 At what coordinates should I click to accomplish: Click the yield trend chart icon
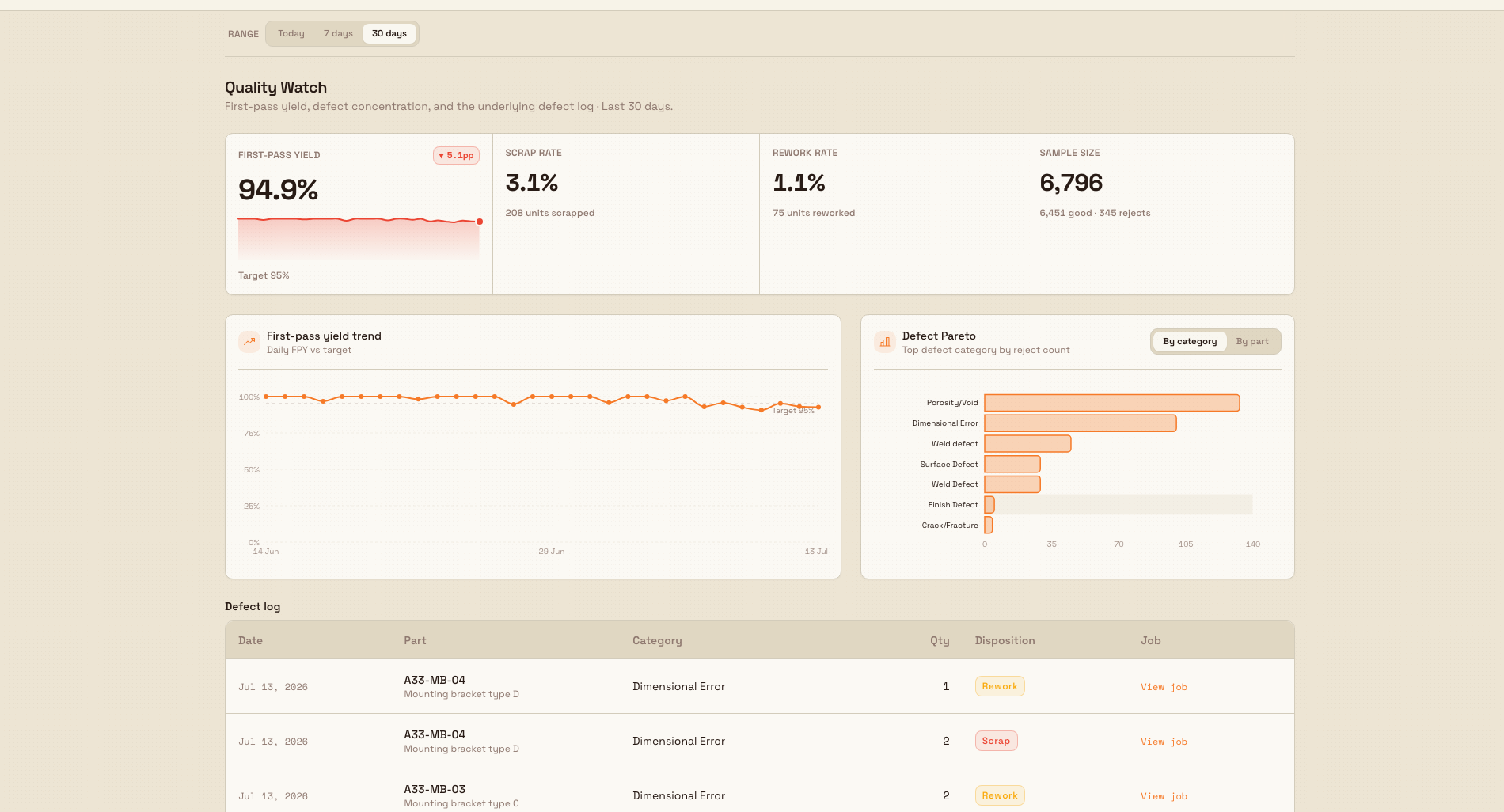point(249,342)
